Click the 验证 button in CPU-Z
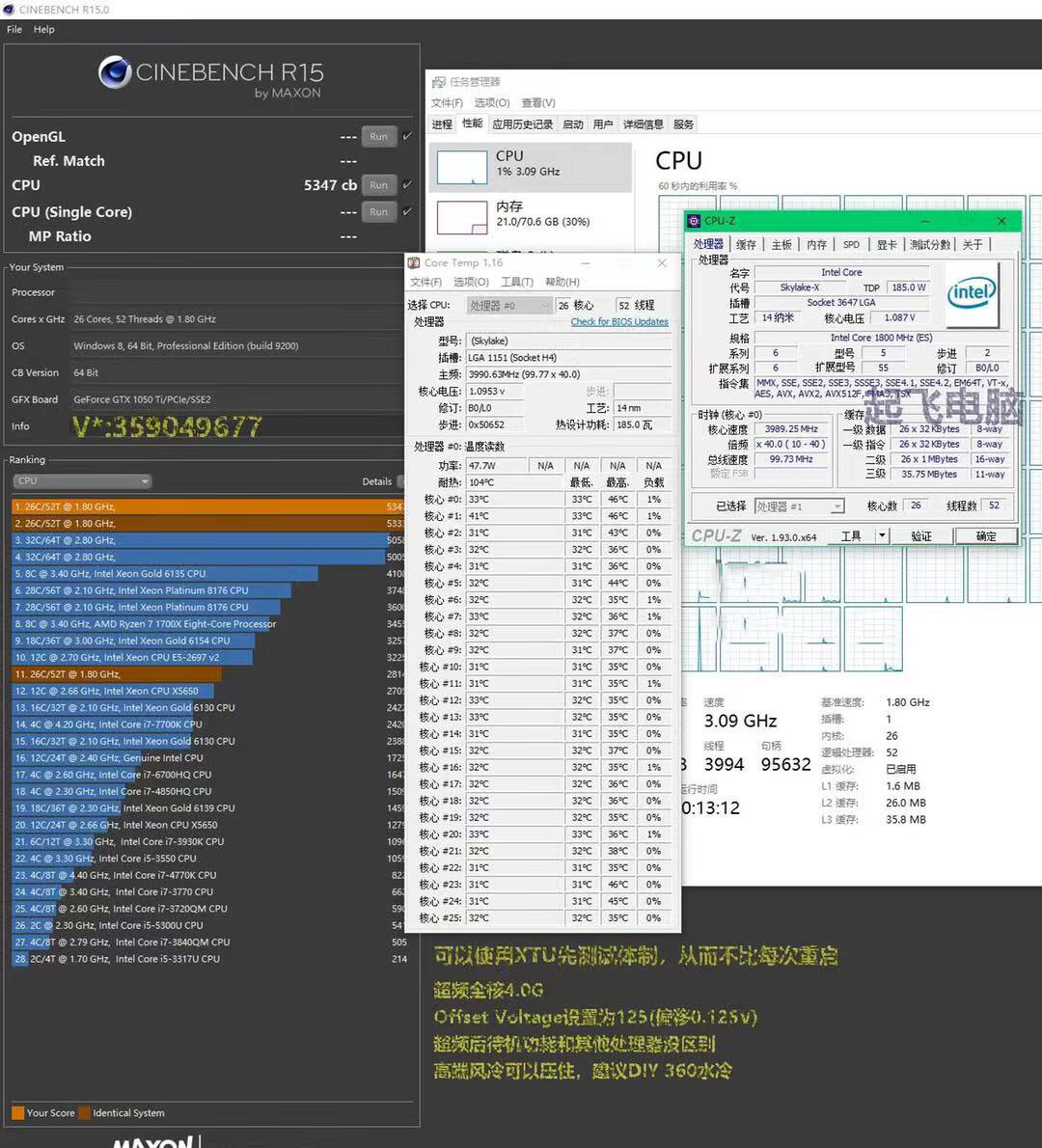 pyautogui.click(x=921, y=536)
